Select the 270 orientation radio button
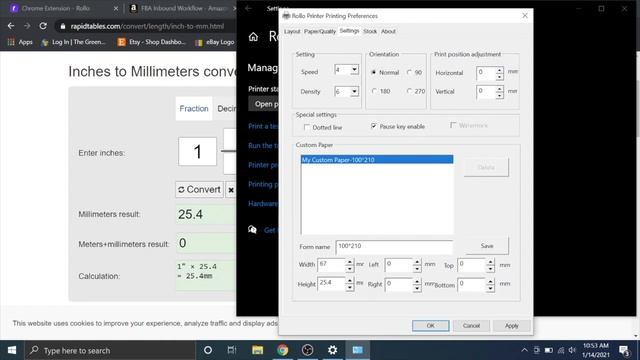The image size is (640, 360). (409, 91)
